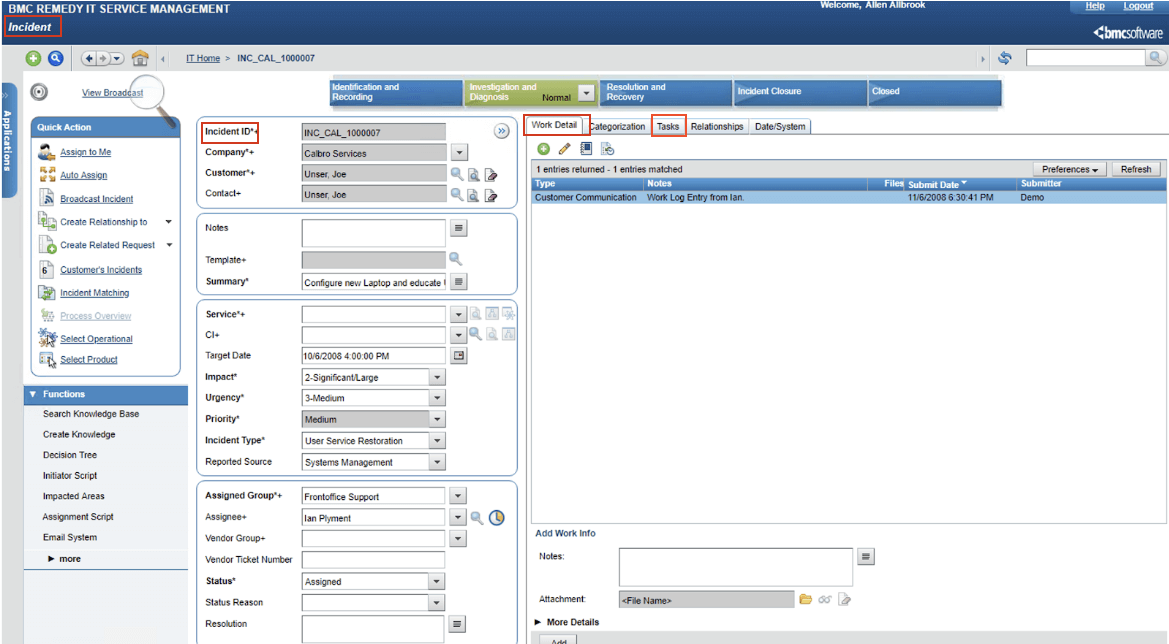This screenshot has height=644, width=1169.
Task: Open the Resolution field editor icon
Action: coord(459,624)
